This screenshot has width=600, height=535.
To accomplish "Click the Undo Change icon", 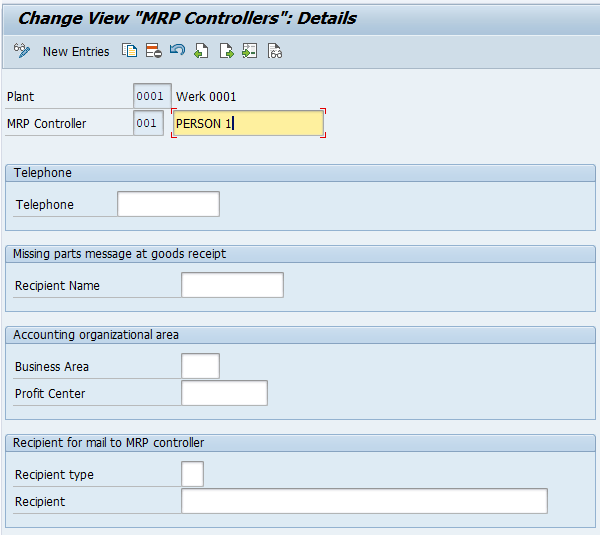I will click(x=177, y=50).
